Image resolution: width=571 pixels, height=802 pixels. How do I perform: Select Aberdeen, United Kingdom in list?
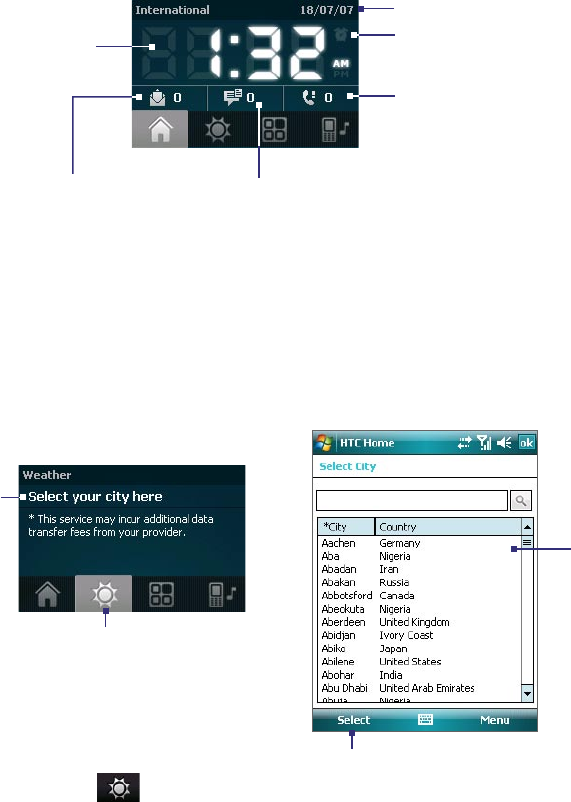coord(419,622)
